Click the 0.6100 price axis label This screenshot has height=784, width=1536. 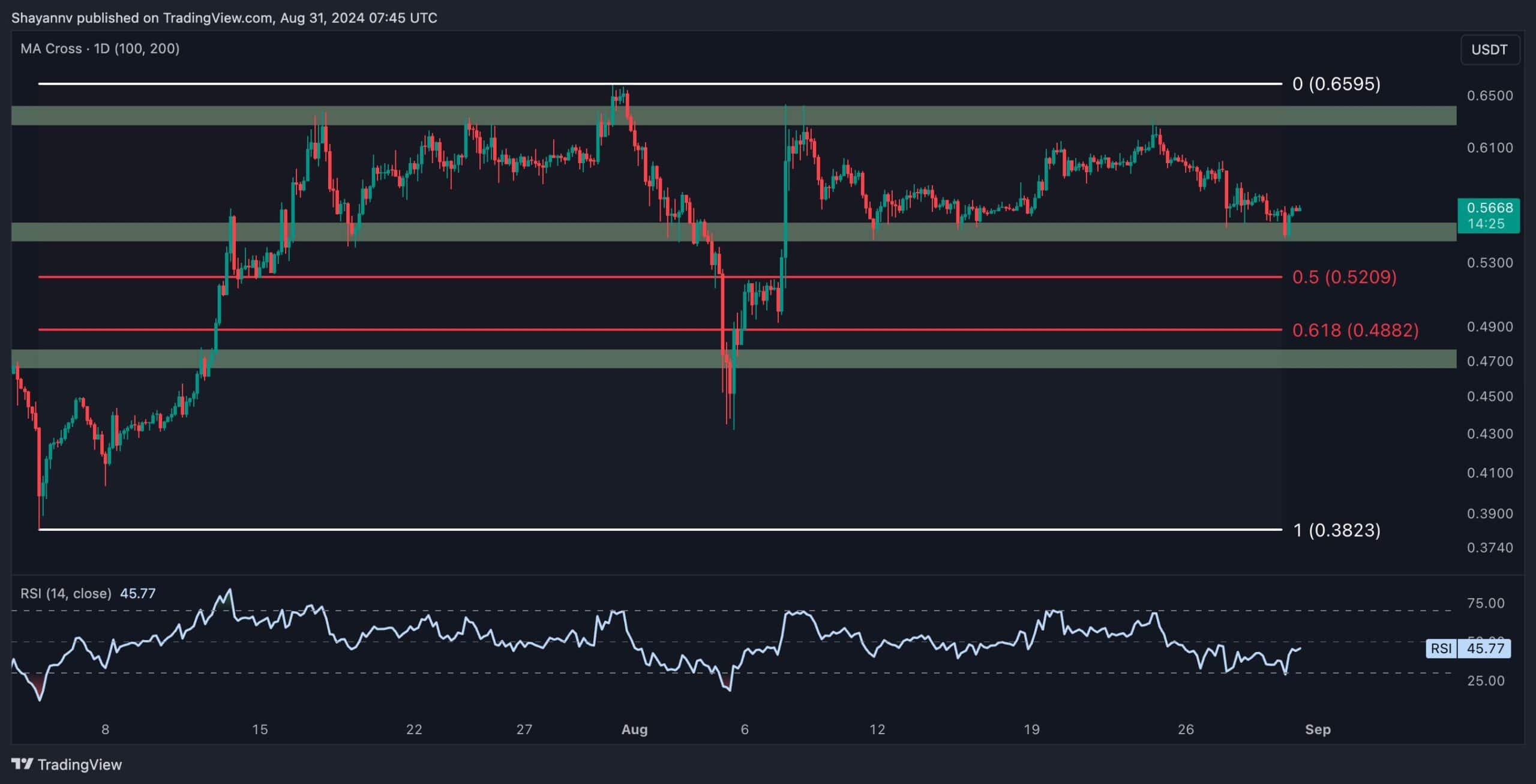(x=1490, y=148)
